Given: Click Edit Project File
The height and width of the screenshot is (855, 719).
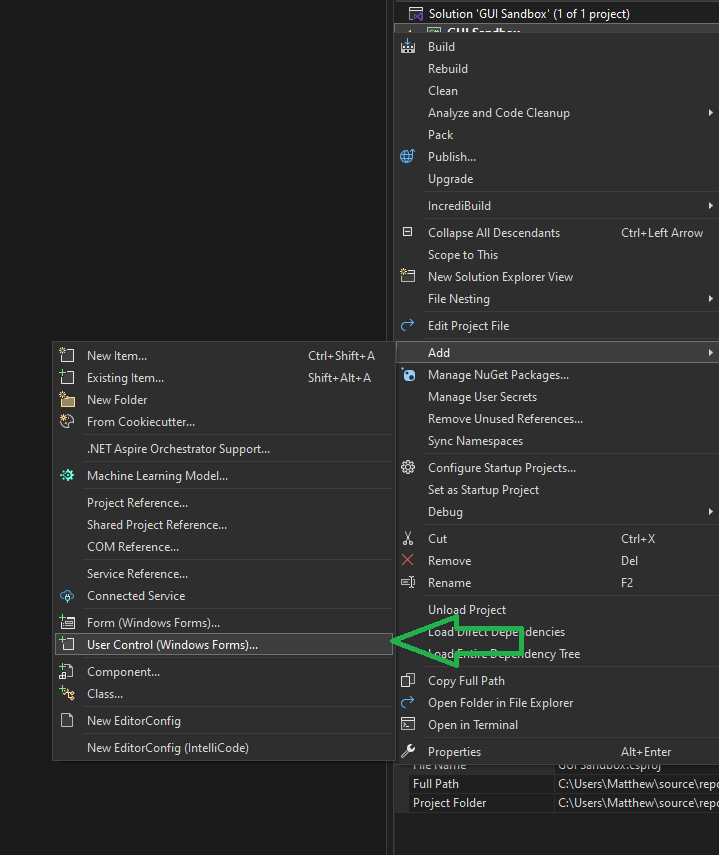Looking at the screenshot, I should click(470, 325).
